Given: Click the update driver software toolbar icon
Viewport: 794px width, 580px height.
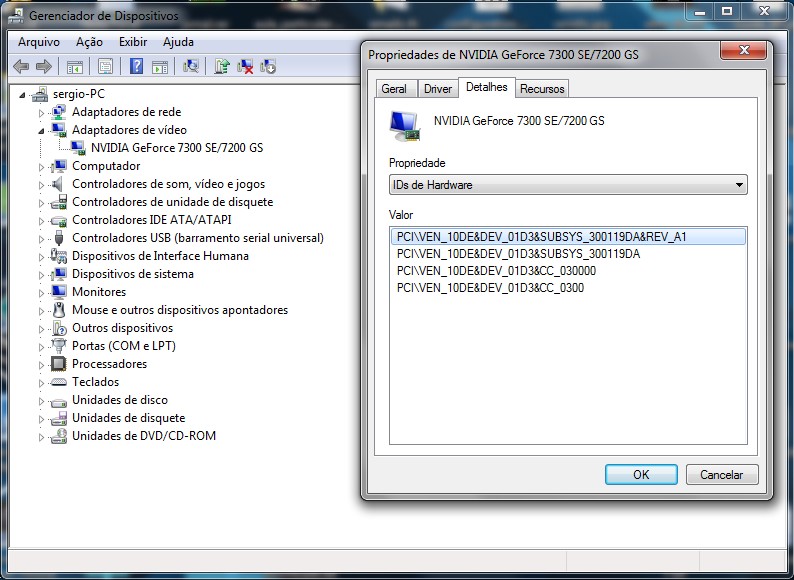Looking at the screenshot, I should (222, 66).
